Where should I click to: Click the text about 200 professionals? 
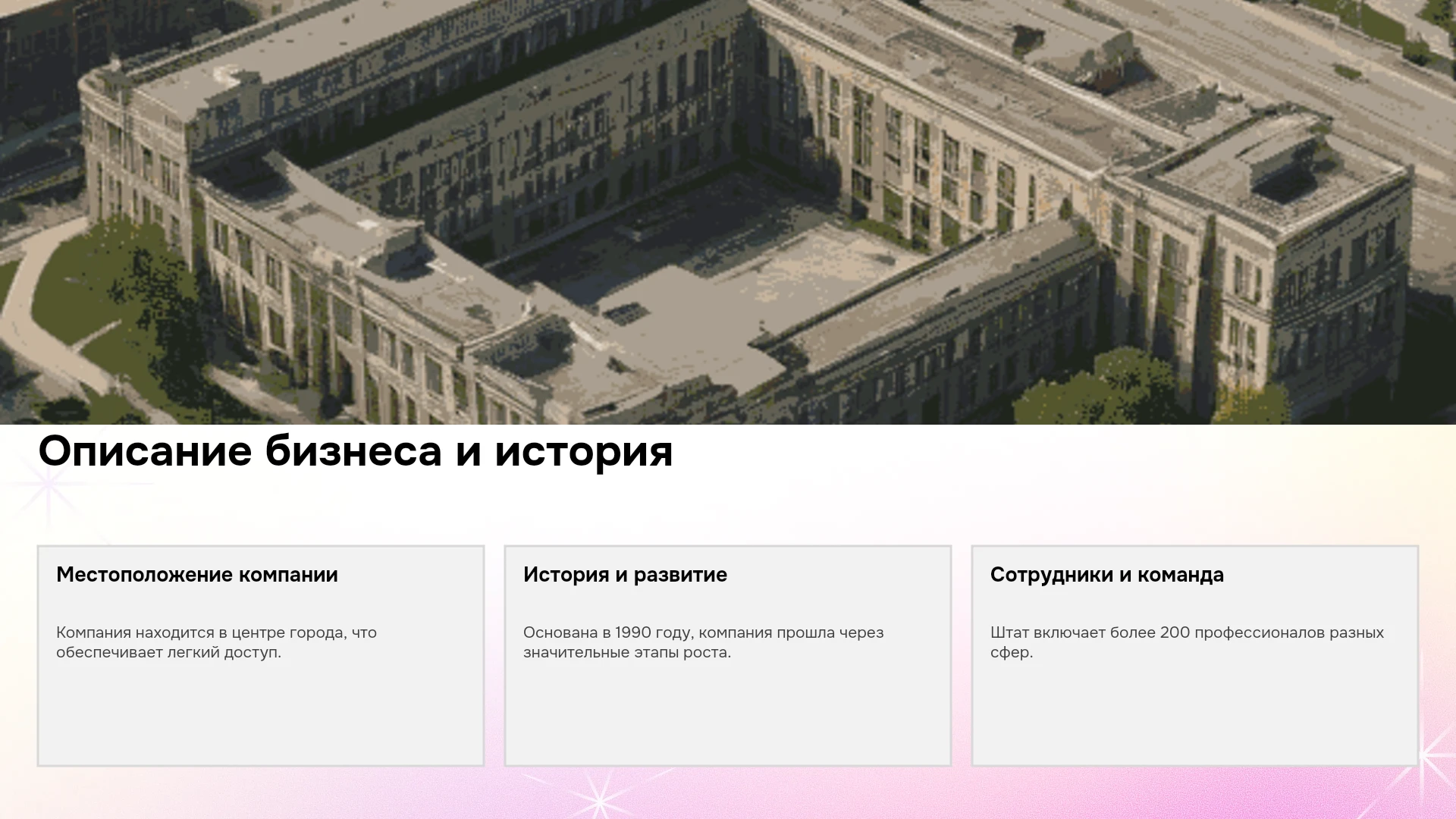pos(1187,642)
